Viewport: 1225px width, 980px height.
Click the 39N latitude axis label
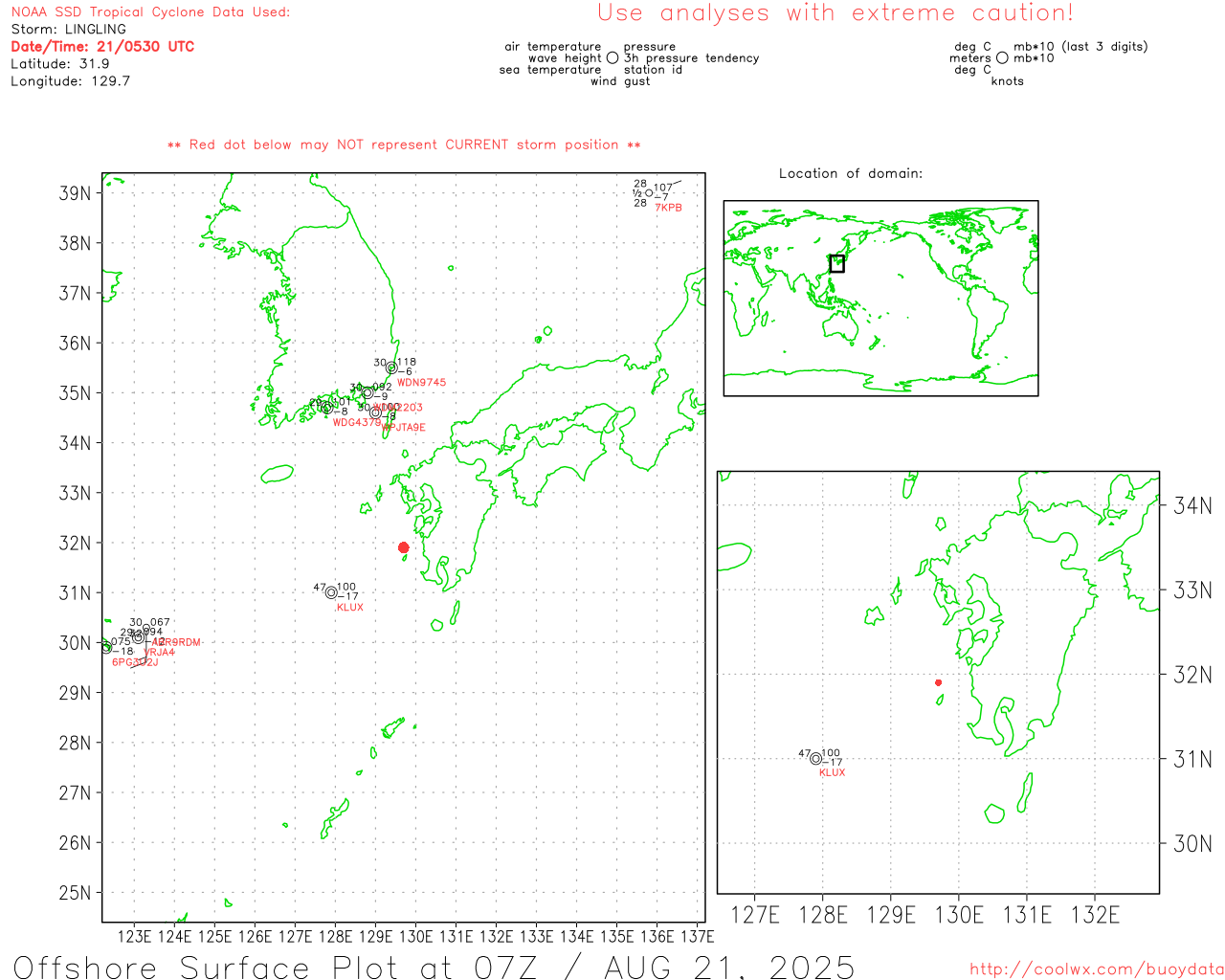coord(75,193)
